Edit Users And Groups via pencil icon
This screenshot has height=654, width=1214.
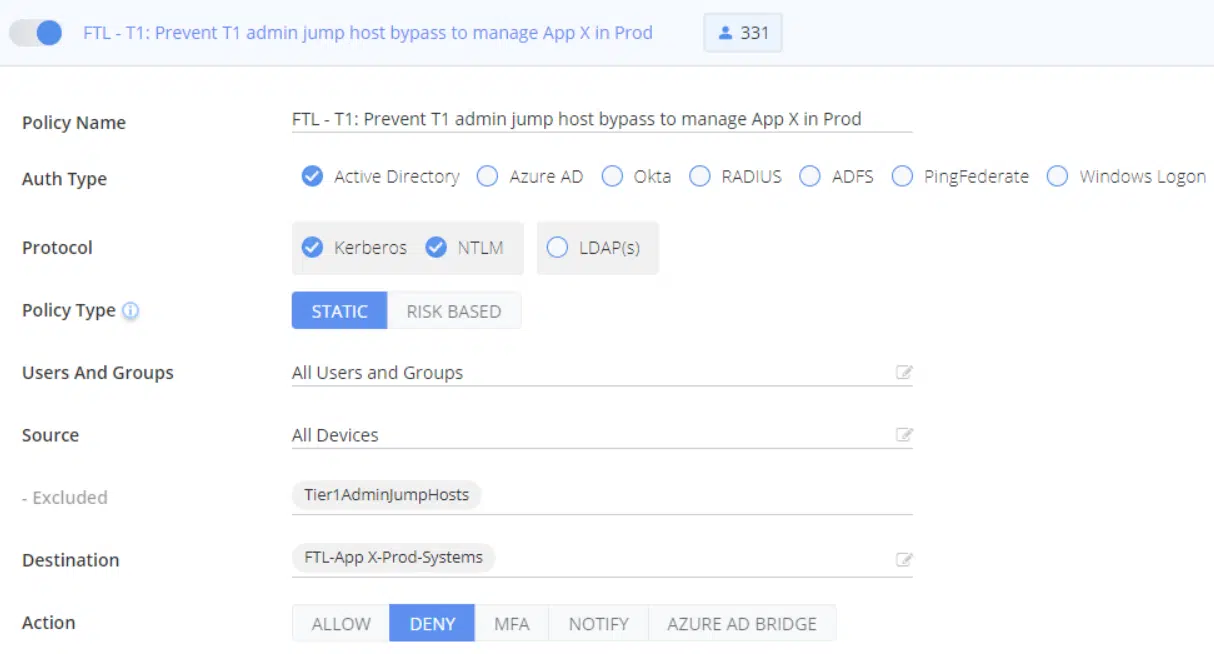(904, 373)
